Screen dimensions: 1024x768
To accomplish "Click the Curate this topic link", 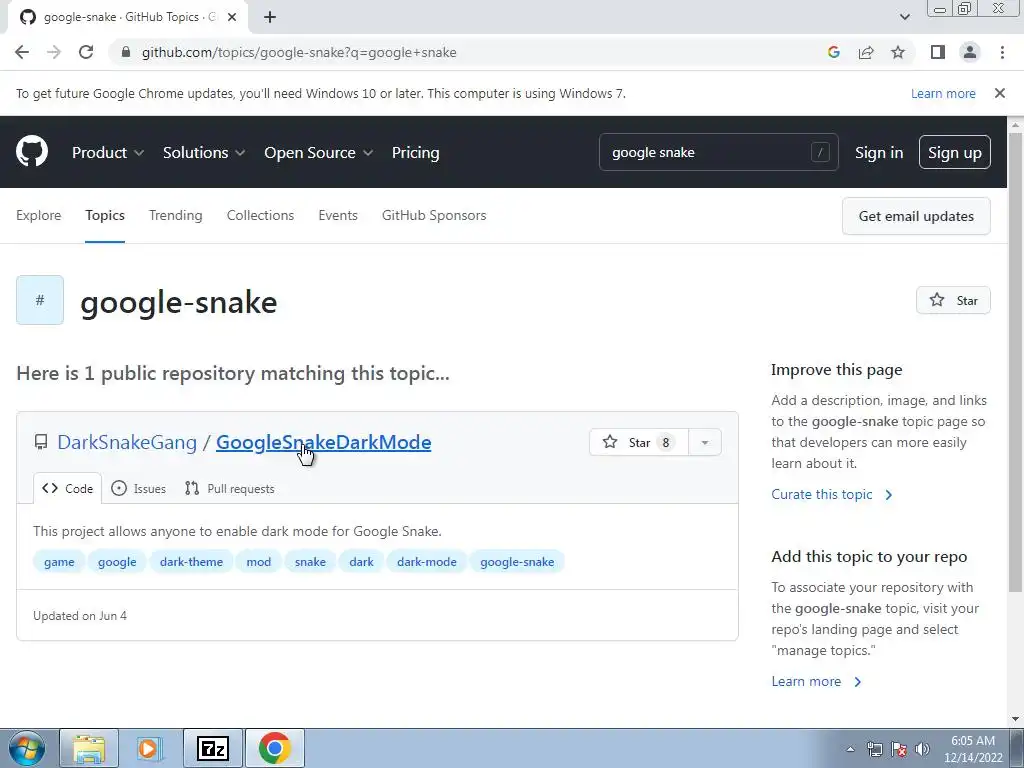I will coord(831,494).
